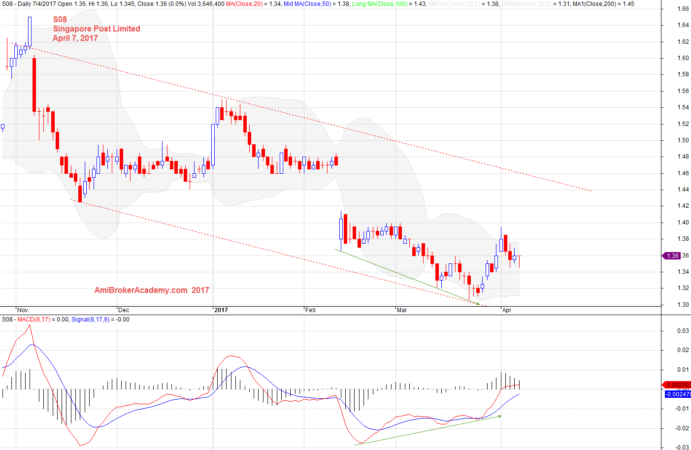
Task: Click the 0.03 MACD axis label
Action: [683, 331]
